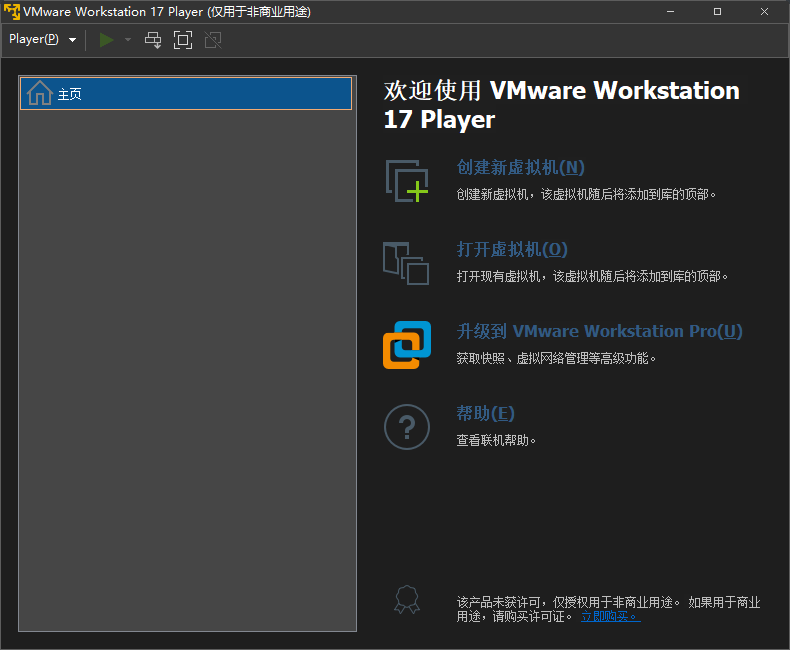The height and width of the screenshot is (650, 790).
Task: Click the VMware logo in title bar
Action: (12, 11)
